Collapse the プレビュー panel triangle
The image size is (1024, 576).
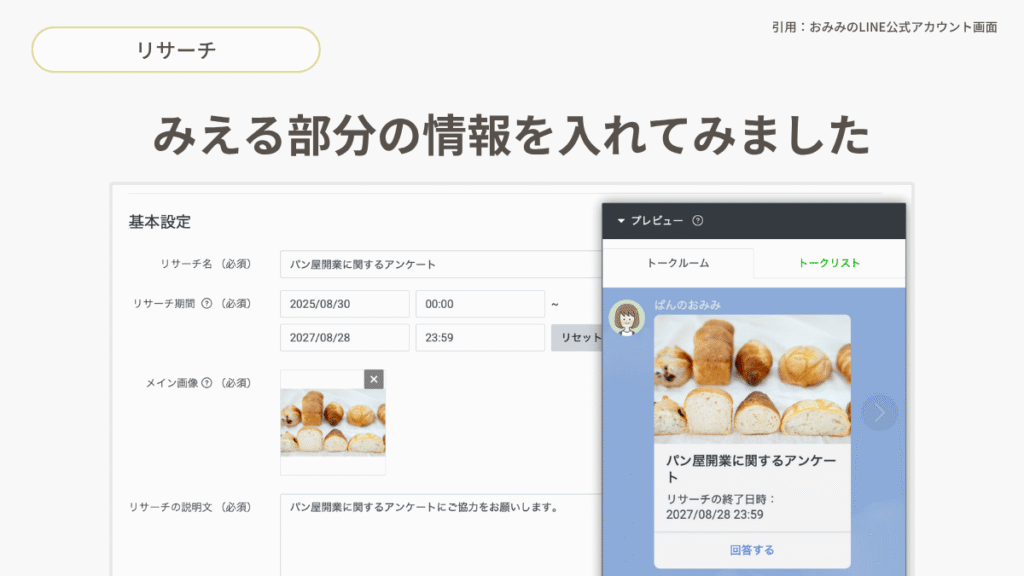pyautogui.click(x=620, y=221)
